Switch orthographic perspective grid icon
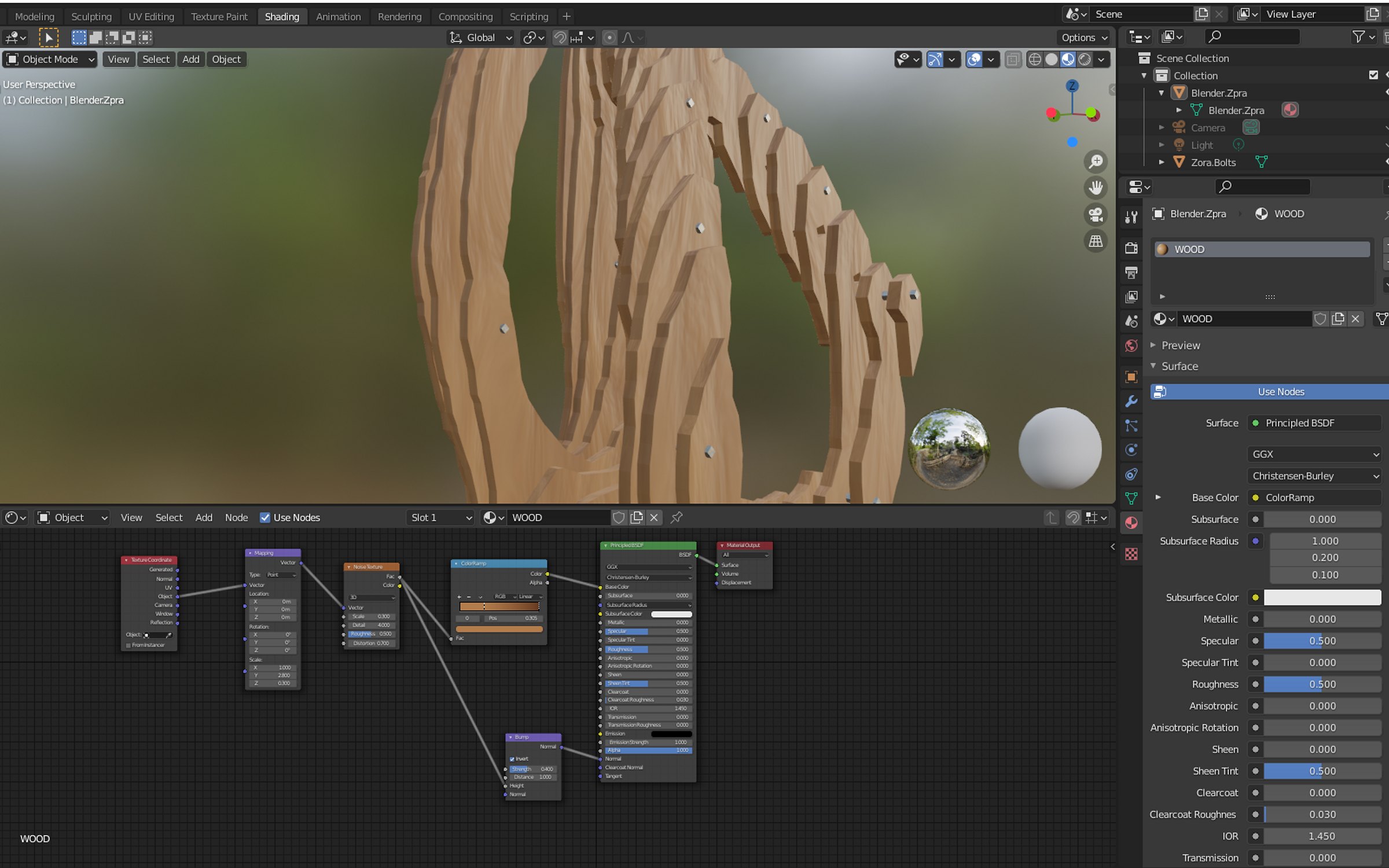1389x868 pixels. point(1096,241)
